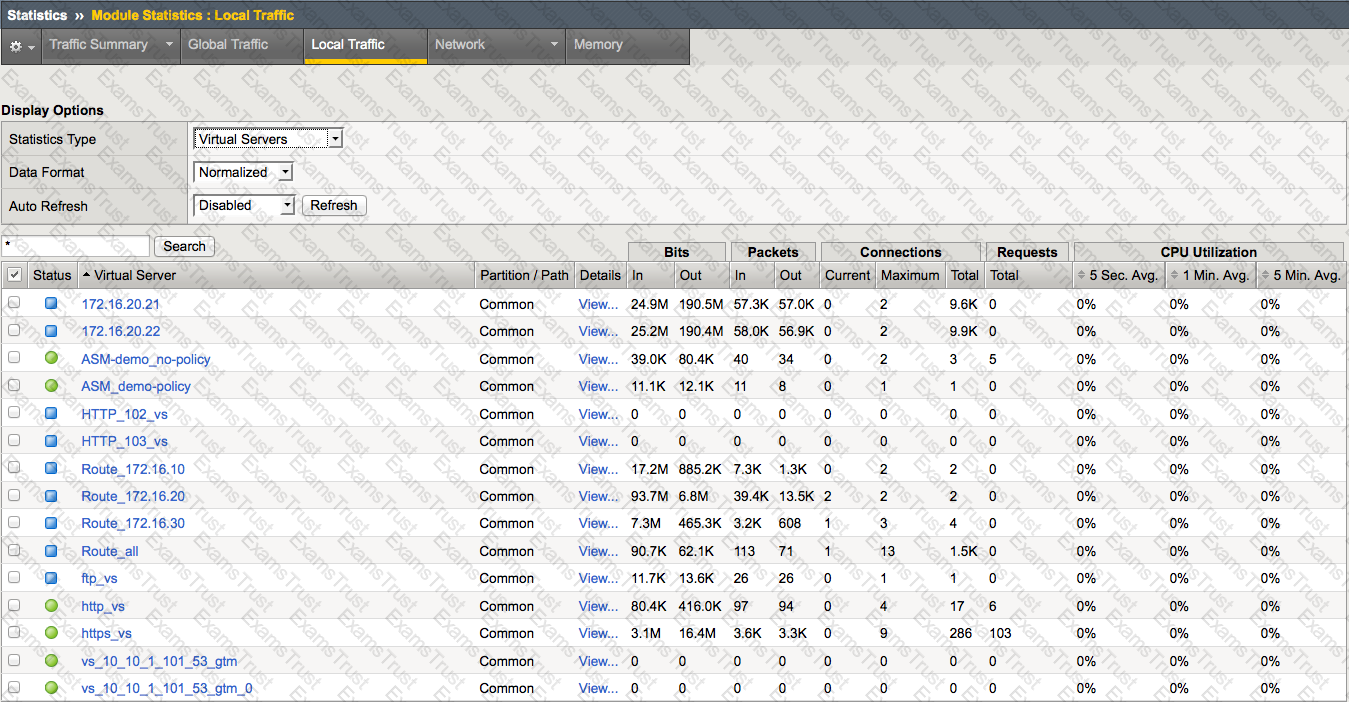This screenshot has height=702, width=1349.
Task: Open the Memory tab
Action: (x=598, y=45)
